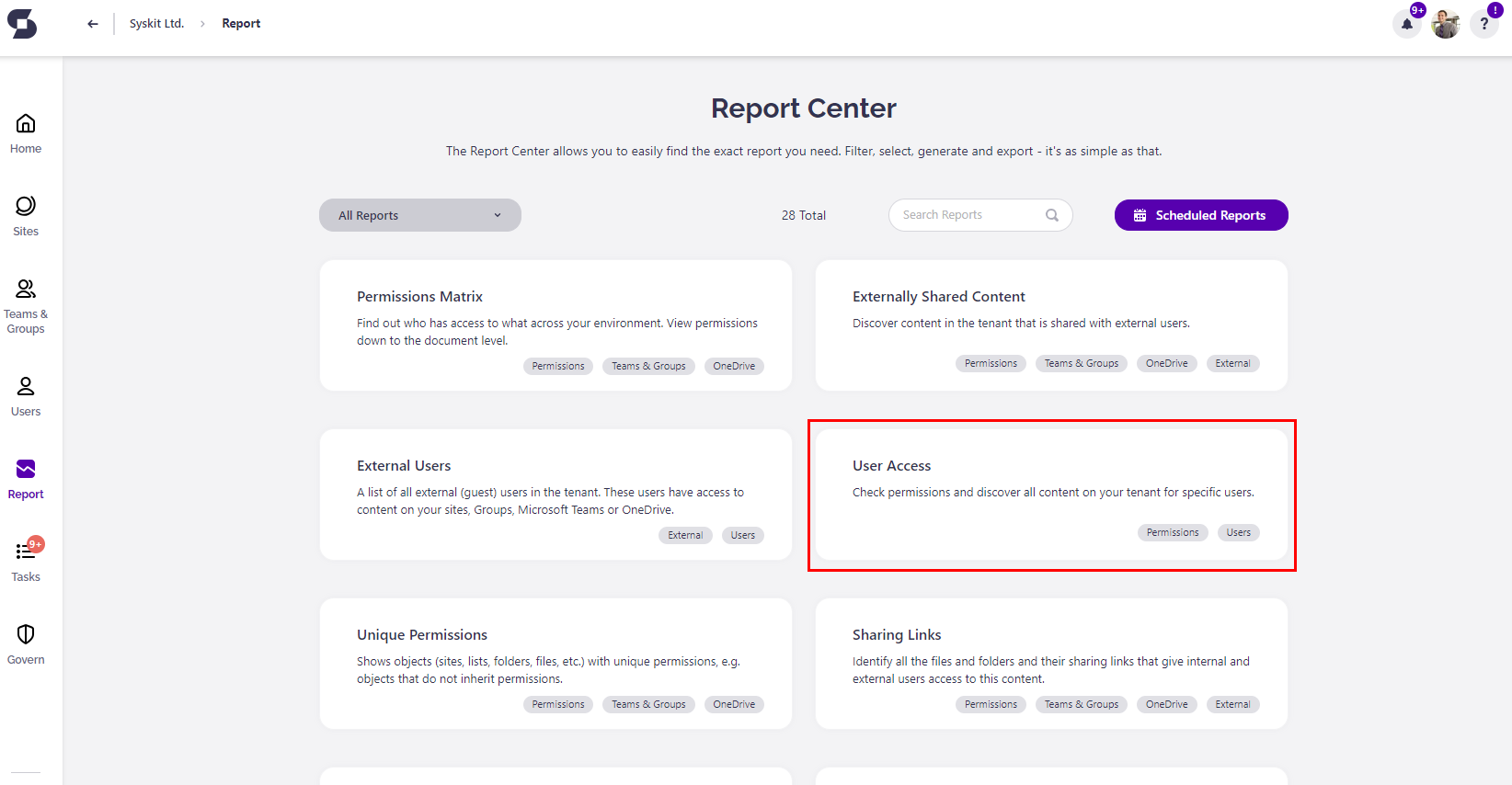Viewport: 1512px width, 785px height.
Task: Click External tag on Externally Shared Content
Action: click(1232, 363)
